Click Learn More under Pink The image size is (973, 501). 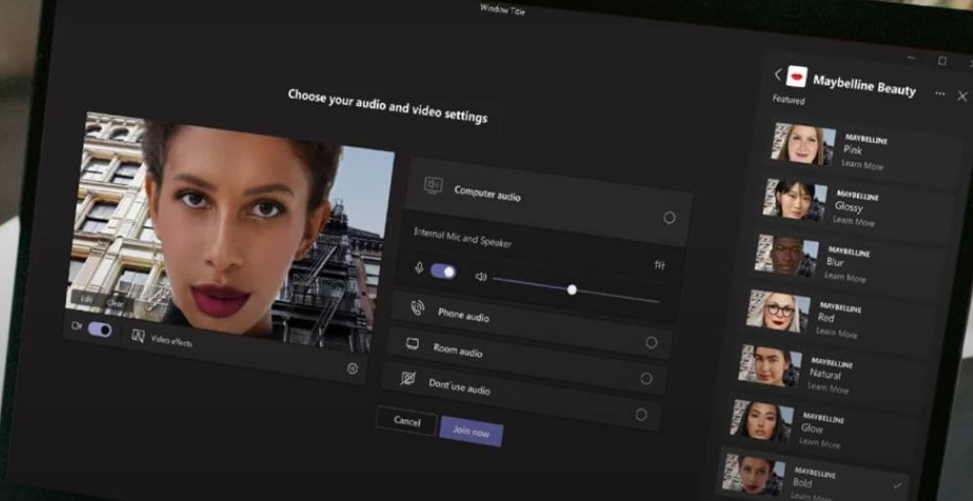point(862,165)
